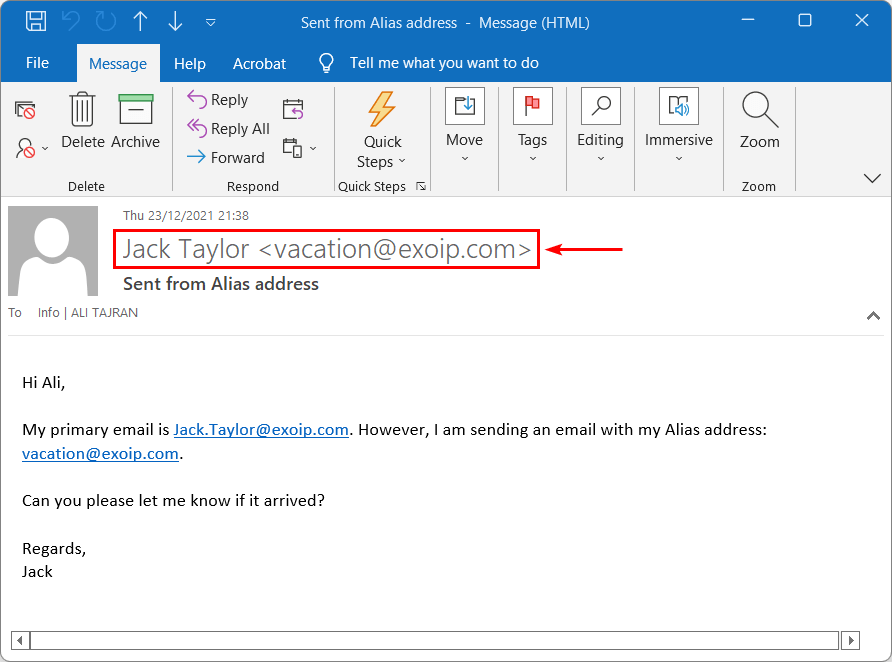Click the date Thu 23/12/2021 21:38

click(186, 216)
